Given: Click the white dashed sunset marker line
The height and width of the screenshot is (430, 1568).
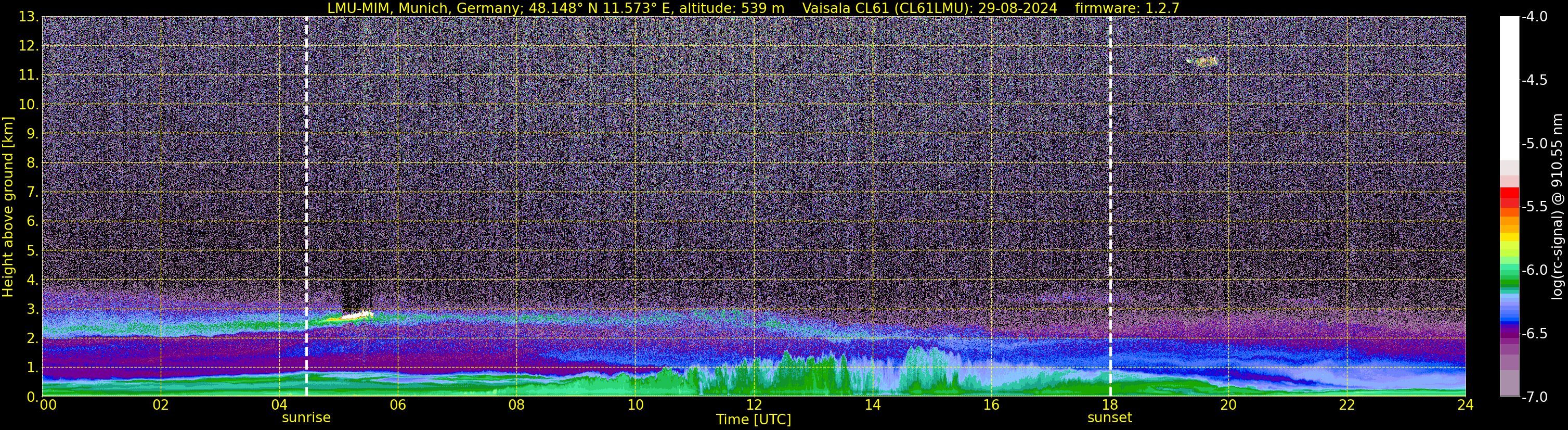Looking at the screenshot, I should tap(1110, 207).
